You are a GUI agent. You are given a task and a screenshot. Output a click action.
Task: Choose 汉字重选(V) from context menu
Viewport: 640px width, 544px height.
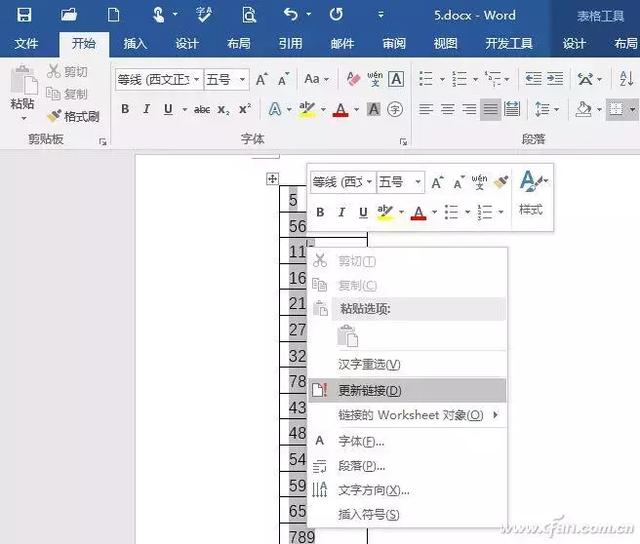(407, 364)
